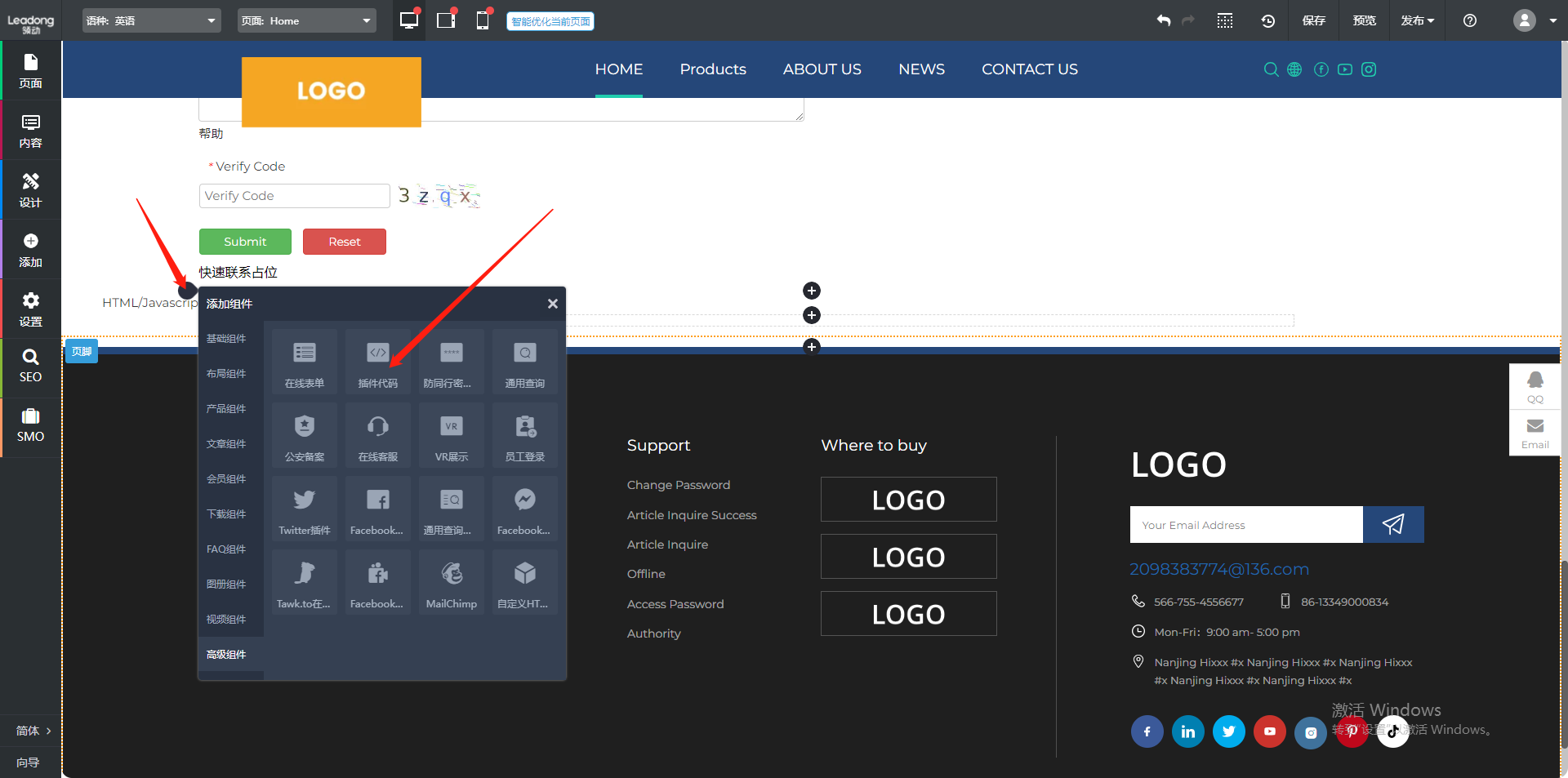Viewport: 1568px width, 778px height.
Task: Toggle the grid guides icon
Action: [1225, 20]
